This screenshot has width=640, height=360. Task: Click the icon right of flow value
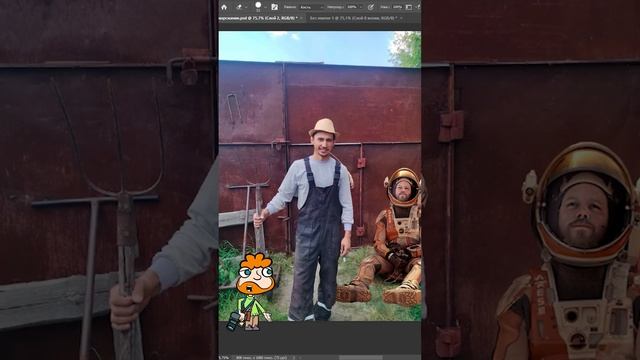(x=409, y=7)
